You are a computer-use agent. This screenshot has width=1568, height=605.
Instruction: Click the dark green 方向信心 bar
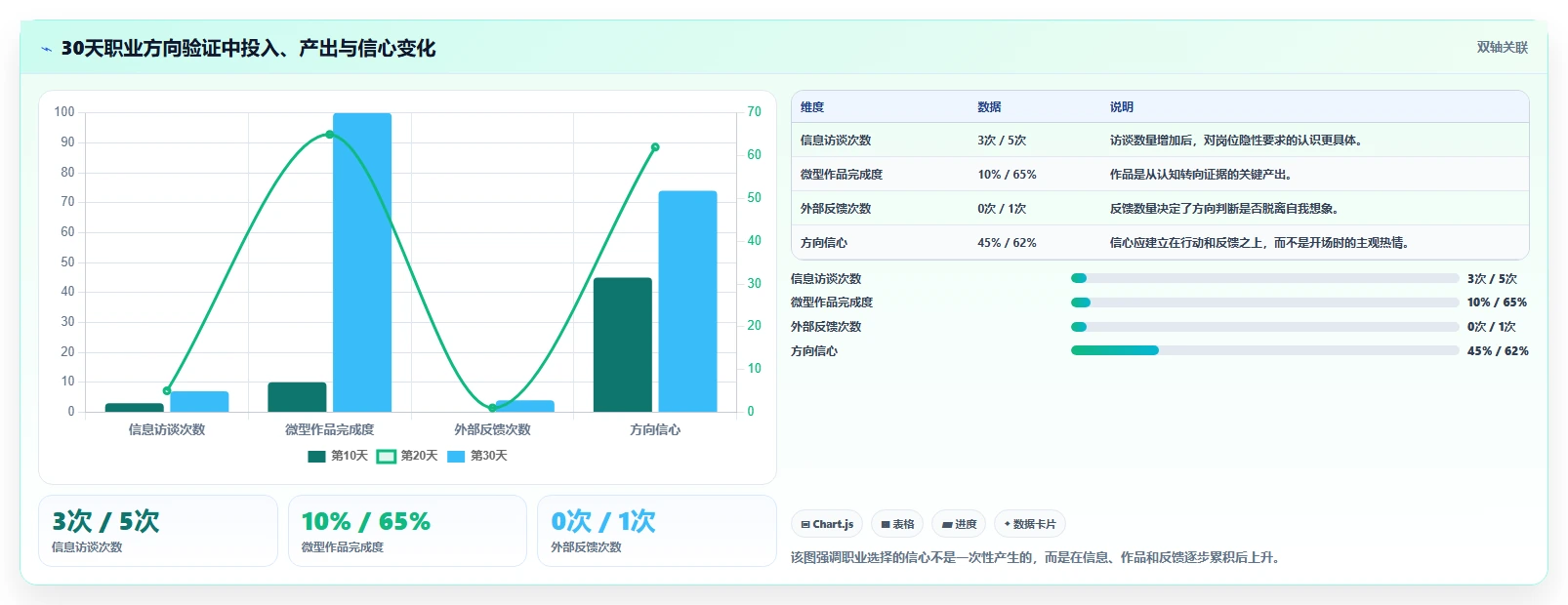(x=623, y=344)
